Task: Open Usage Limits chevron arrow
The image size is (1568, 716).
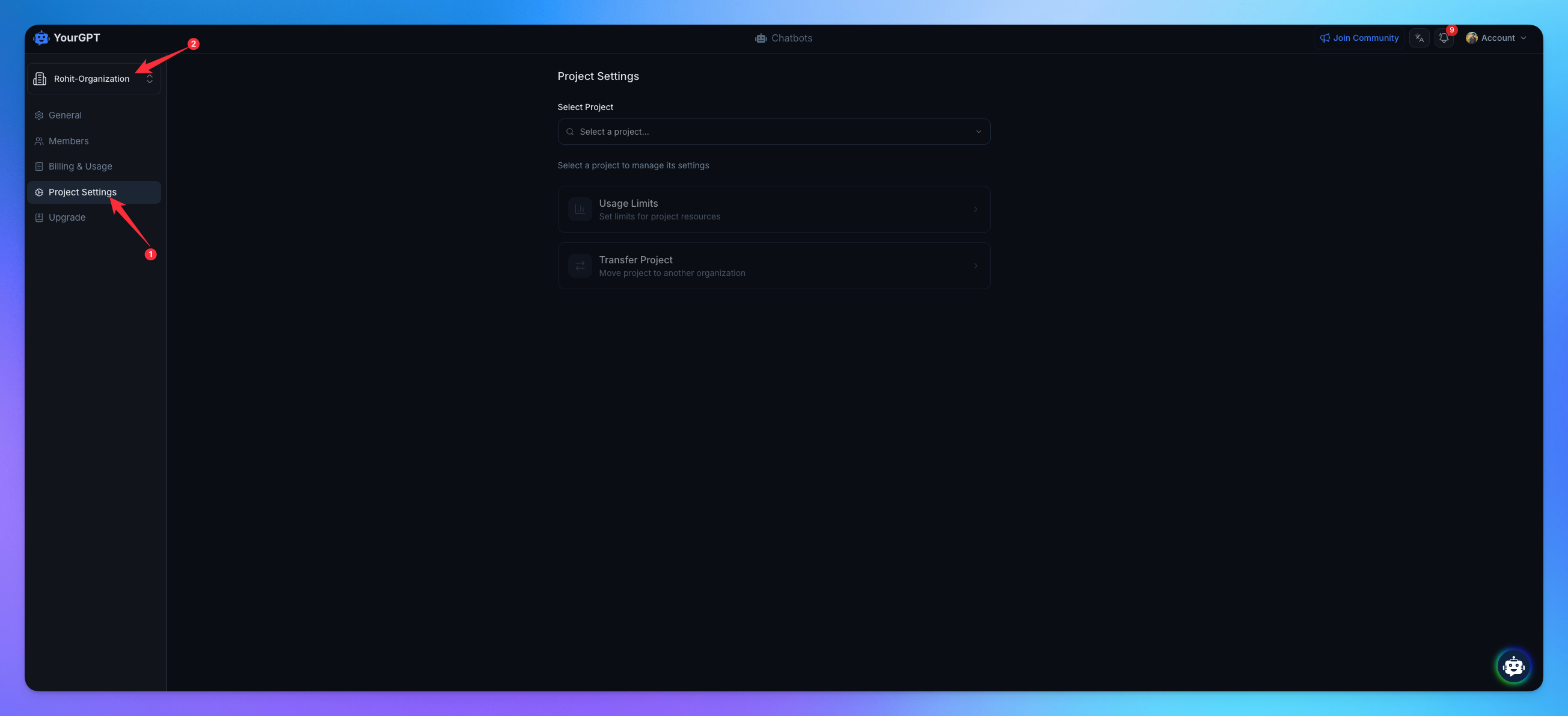Action: [975, 209]
